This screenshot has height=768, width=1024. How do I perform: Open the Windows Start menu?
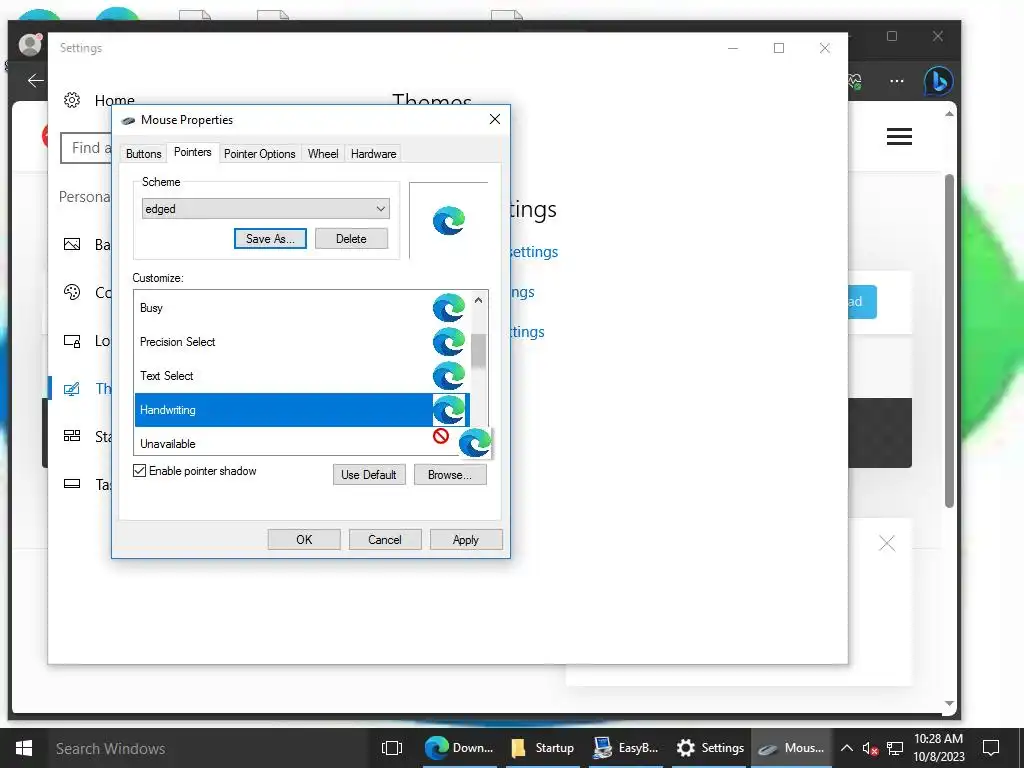click(x=24, y=748)
